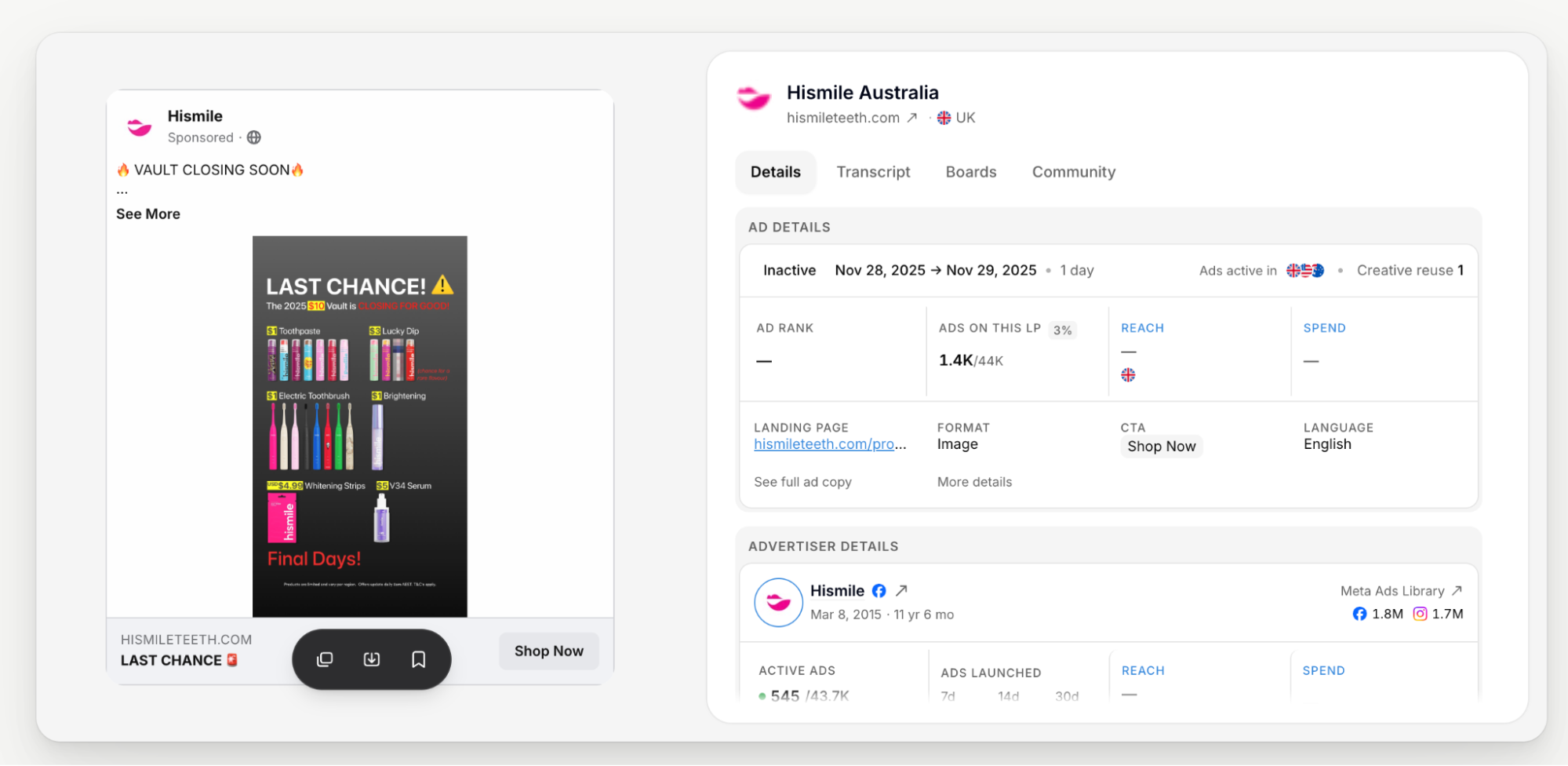This screenshot has height=766, width=1568.
Task: Expand ad text with See More
Action: coord(148,214)
